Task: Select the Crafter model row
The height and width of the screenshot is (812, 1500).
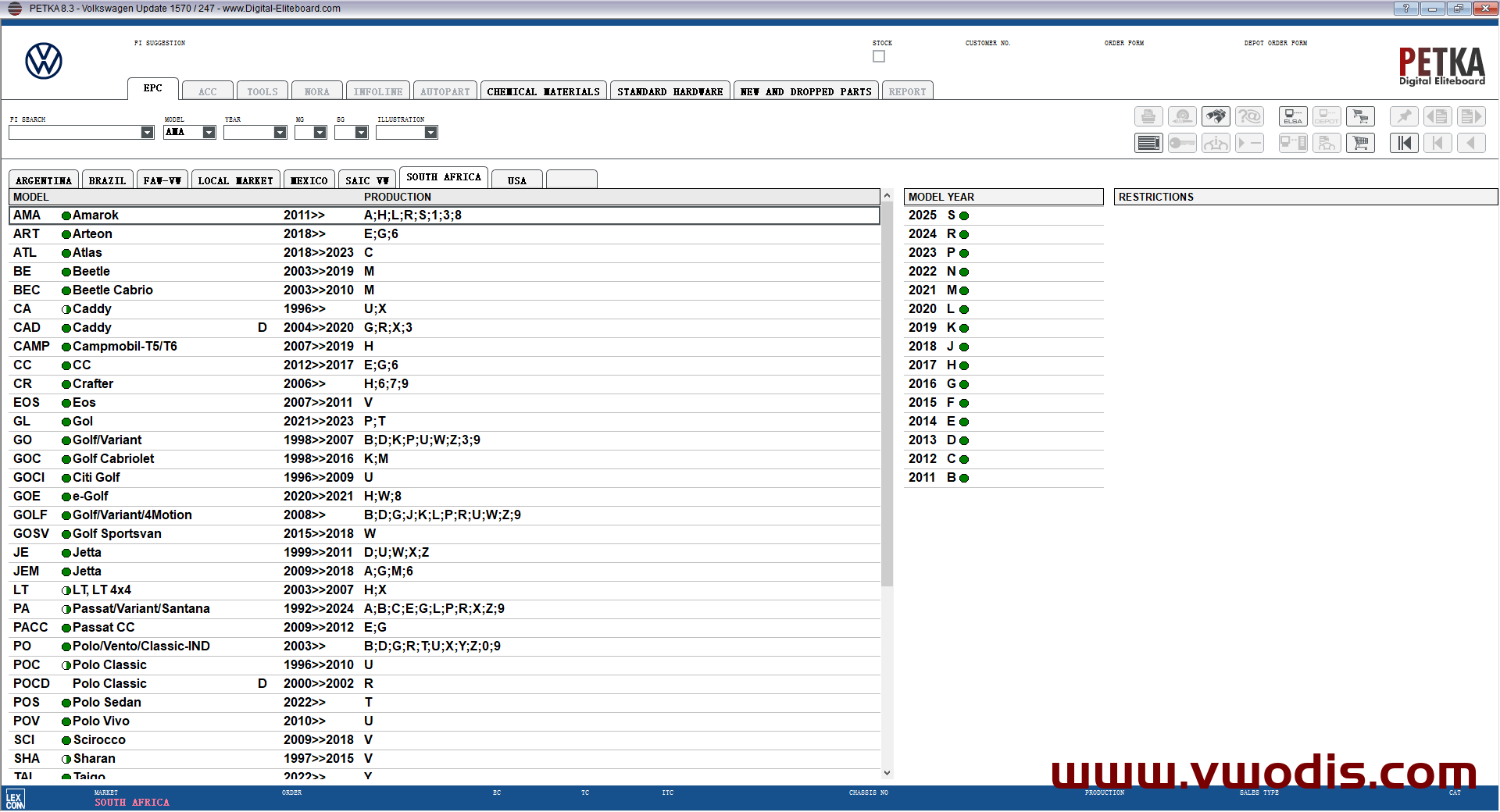Action: pyautogui.click(x=445, y=384)
